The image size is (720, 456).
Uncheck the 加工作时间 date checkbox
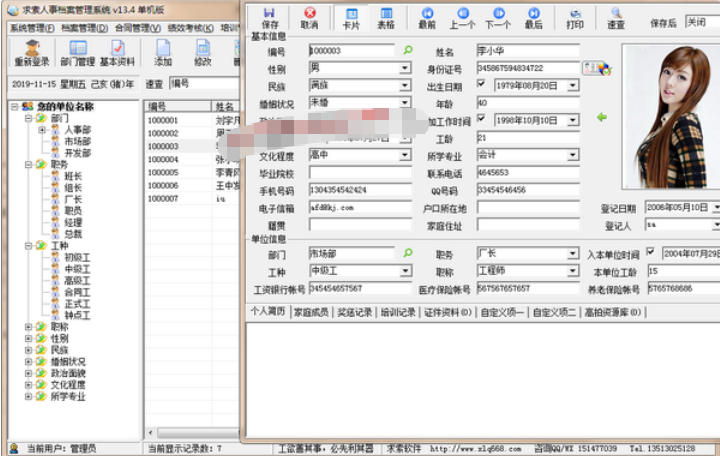click(x=482, y=120)
